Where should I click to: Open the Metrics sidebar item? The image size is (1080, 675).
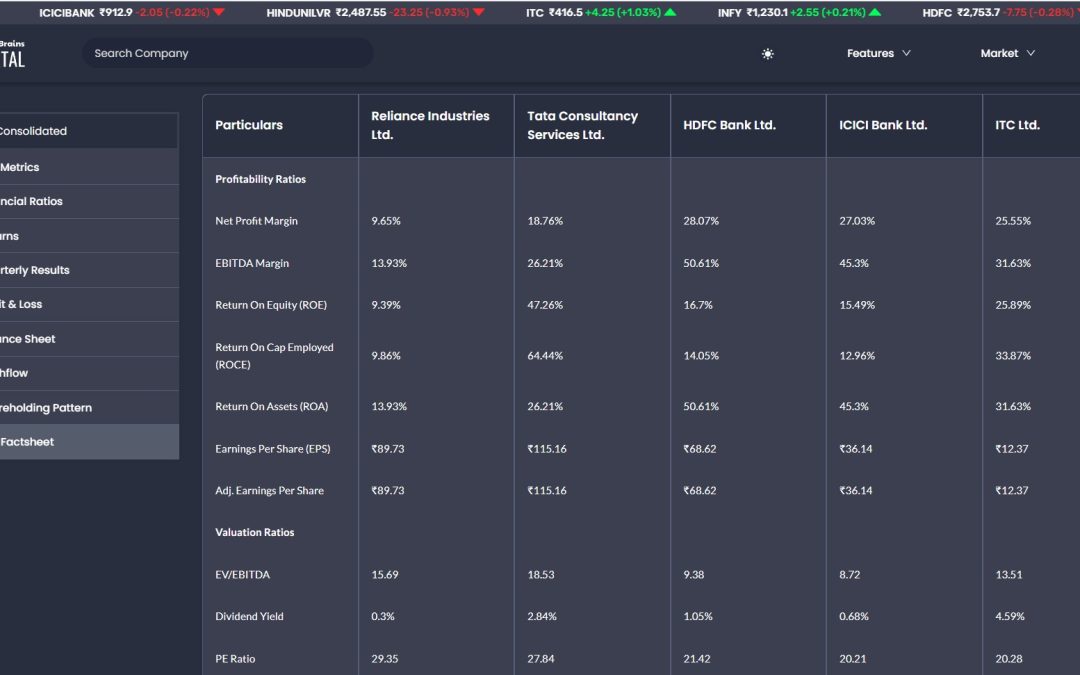[89, 167]
